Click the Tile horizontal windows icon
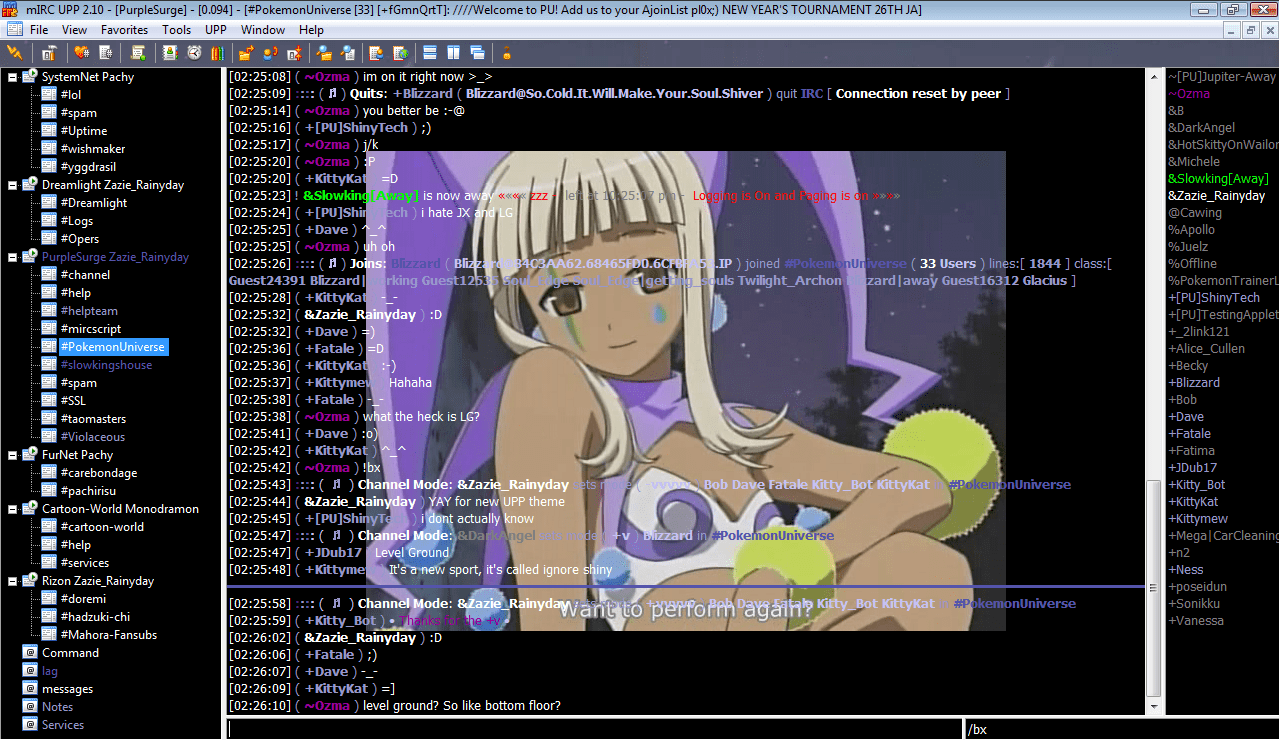The height and width of the screenshot is (740, 1279). [430, 52]
